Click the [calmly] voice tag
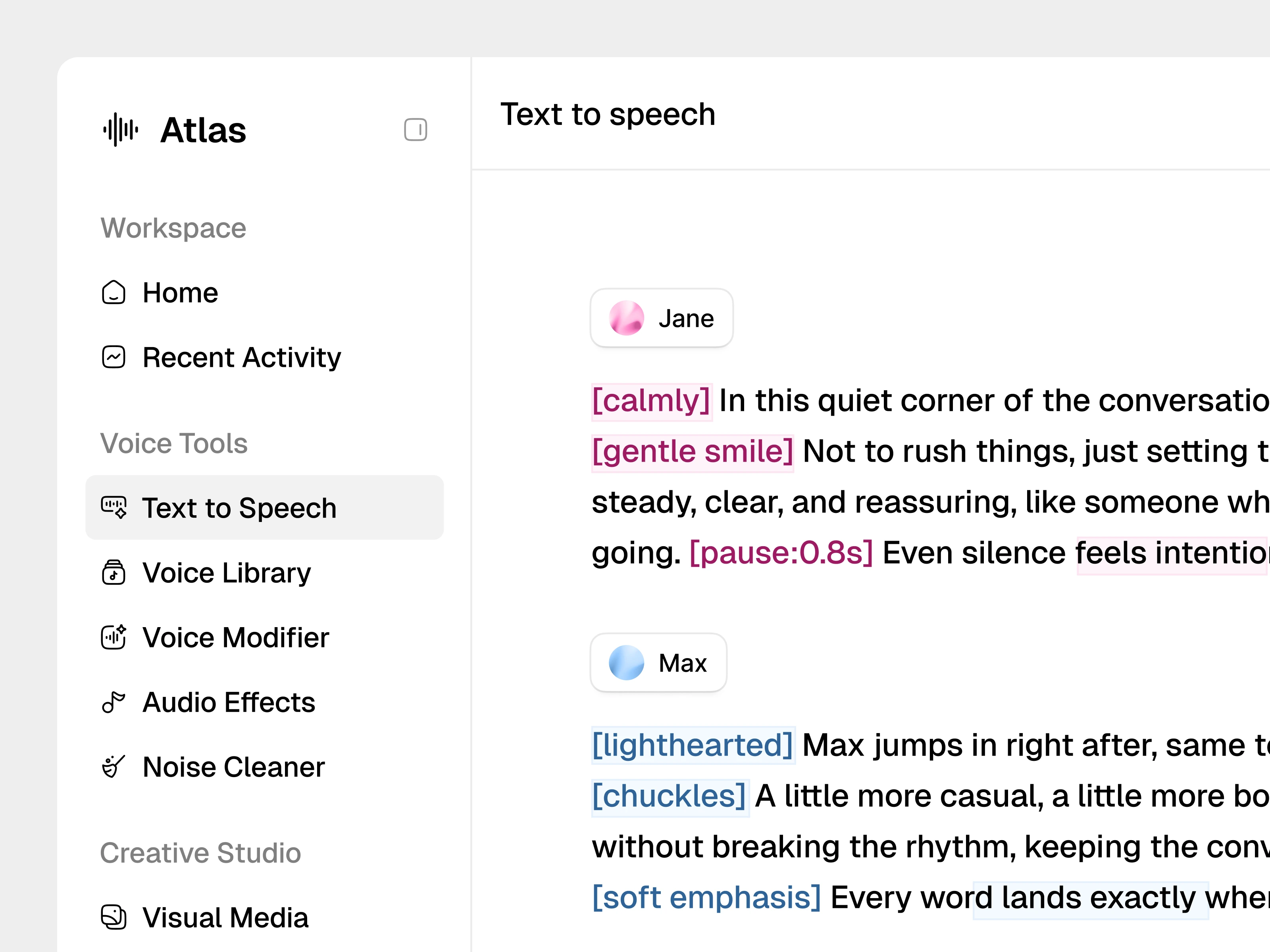Image resolution: width=1270 pixels, height=952 pixels. tap(651, 401)
